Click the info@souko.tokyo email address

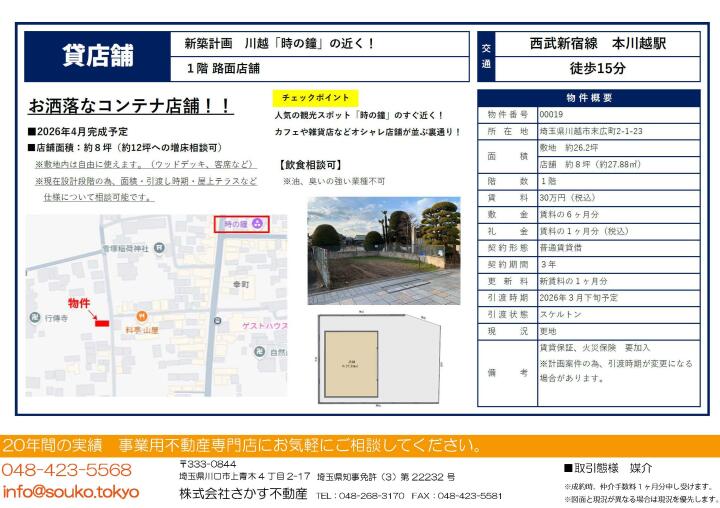tap(70, 491)
